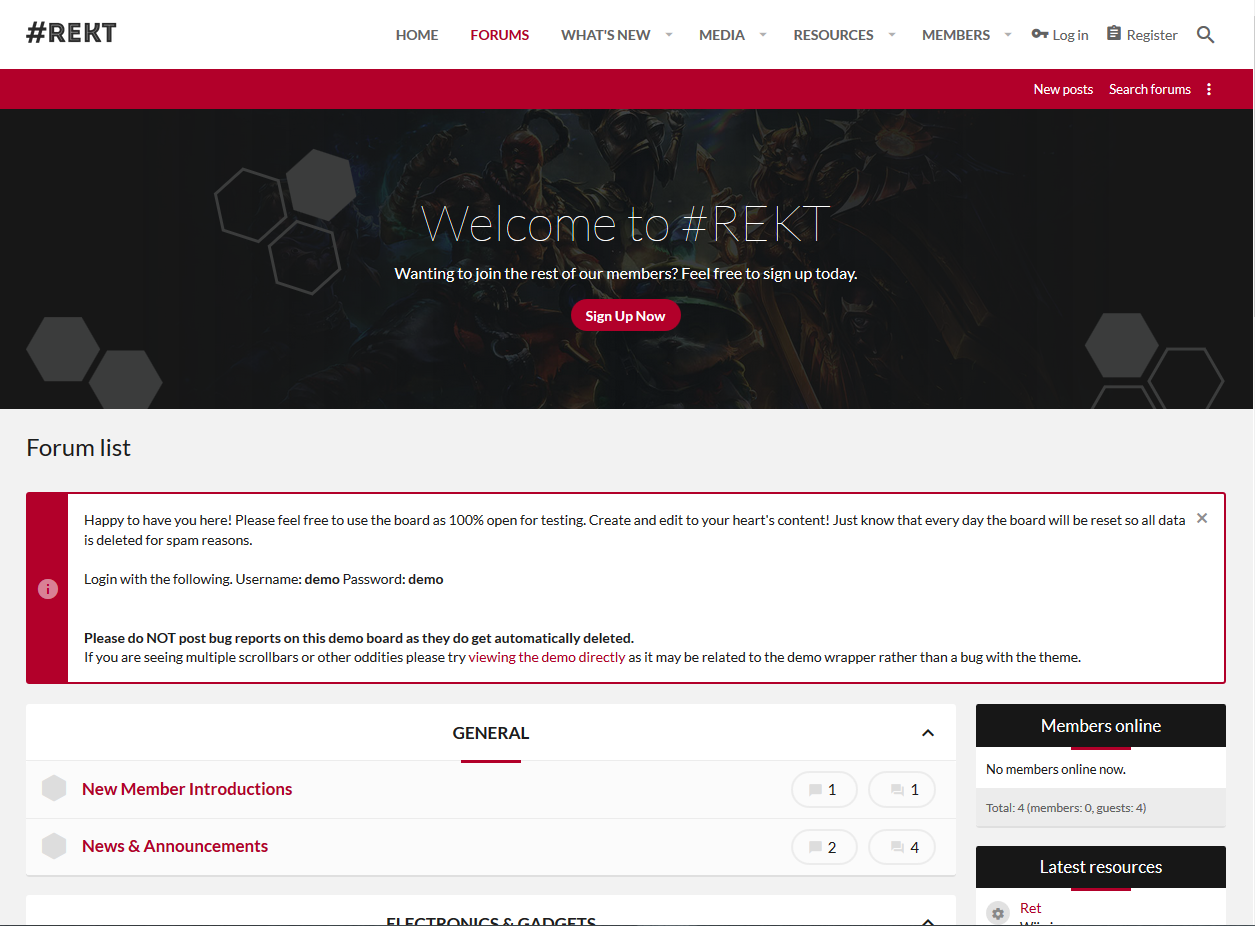The image size is (1255, 926).
Task: Open the New posts link
Action: point(1063,89)
